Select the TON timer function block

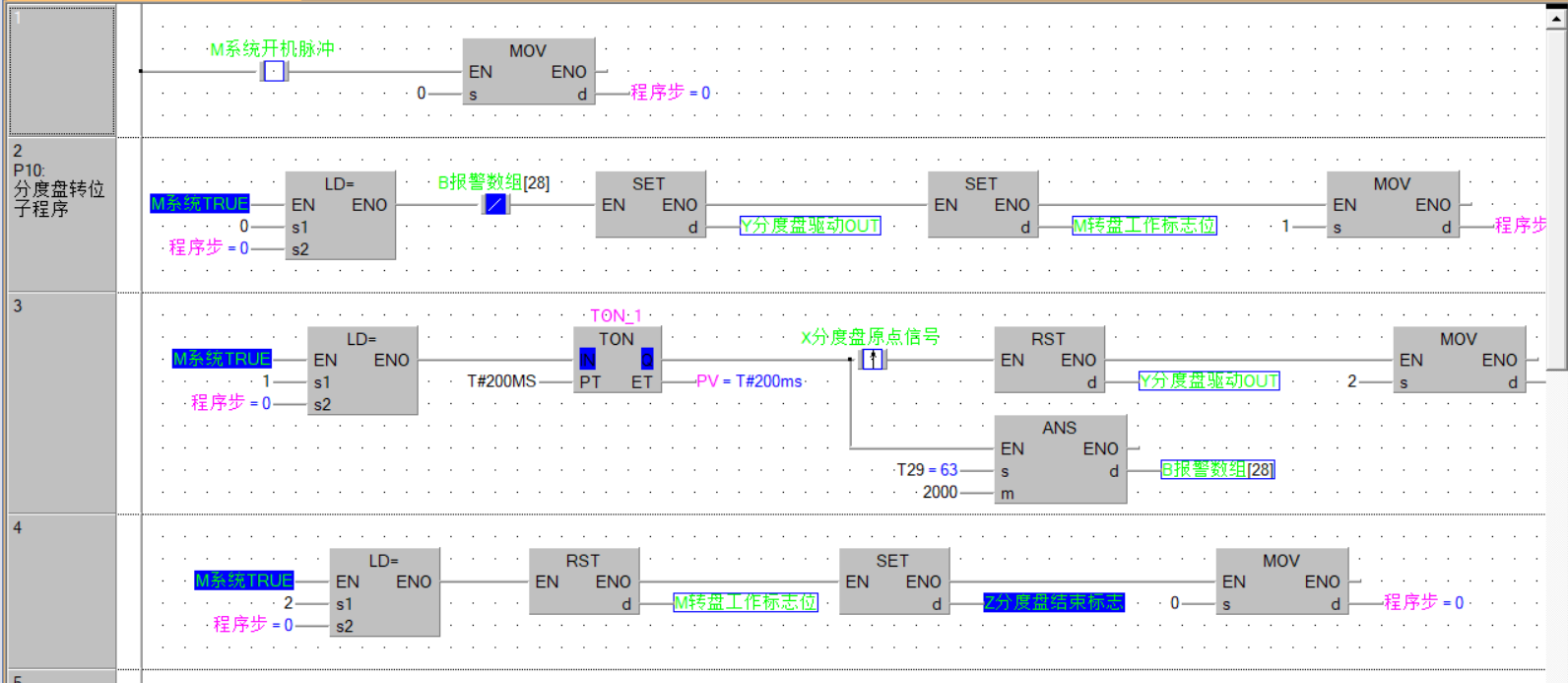pyautogui.click(x=617, y=360)
